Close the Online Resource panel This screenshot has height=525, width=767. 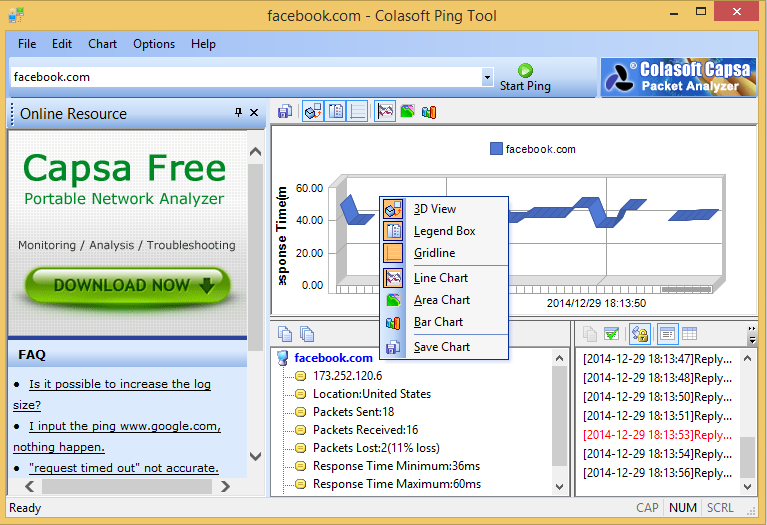pyautogui.click(x=254, y=113)
